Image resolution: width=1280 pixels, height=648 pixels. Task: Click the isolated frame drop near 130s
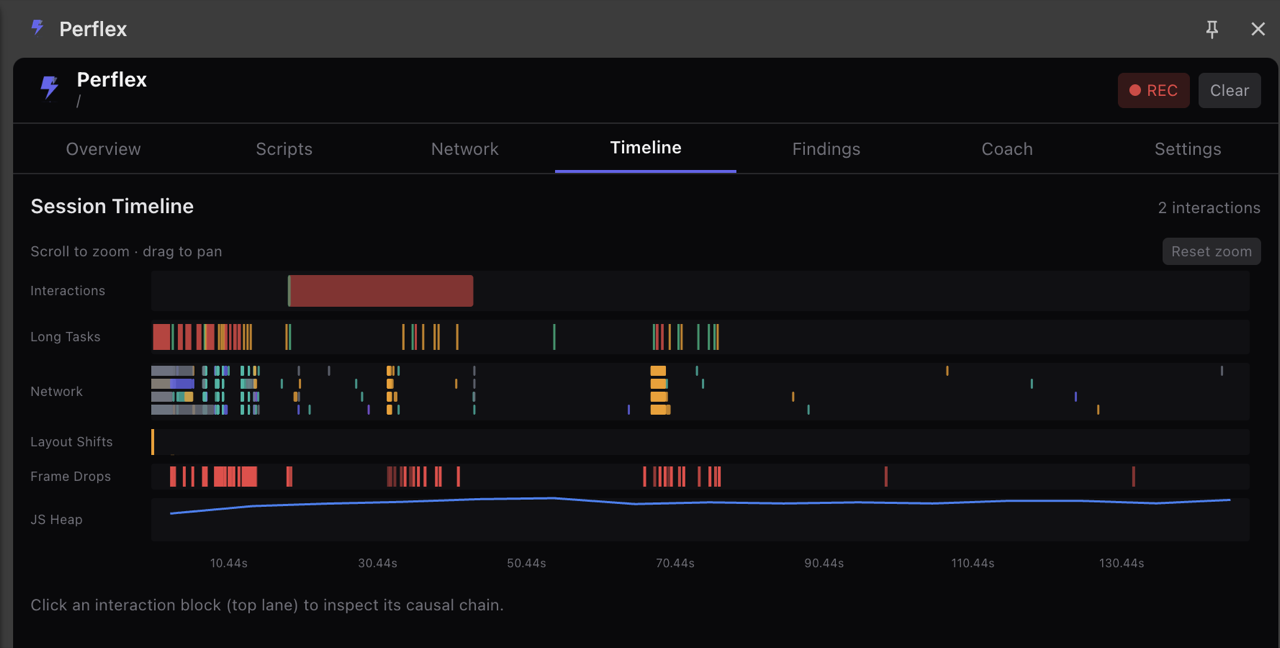1133,476
